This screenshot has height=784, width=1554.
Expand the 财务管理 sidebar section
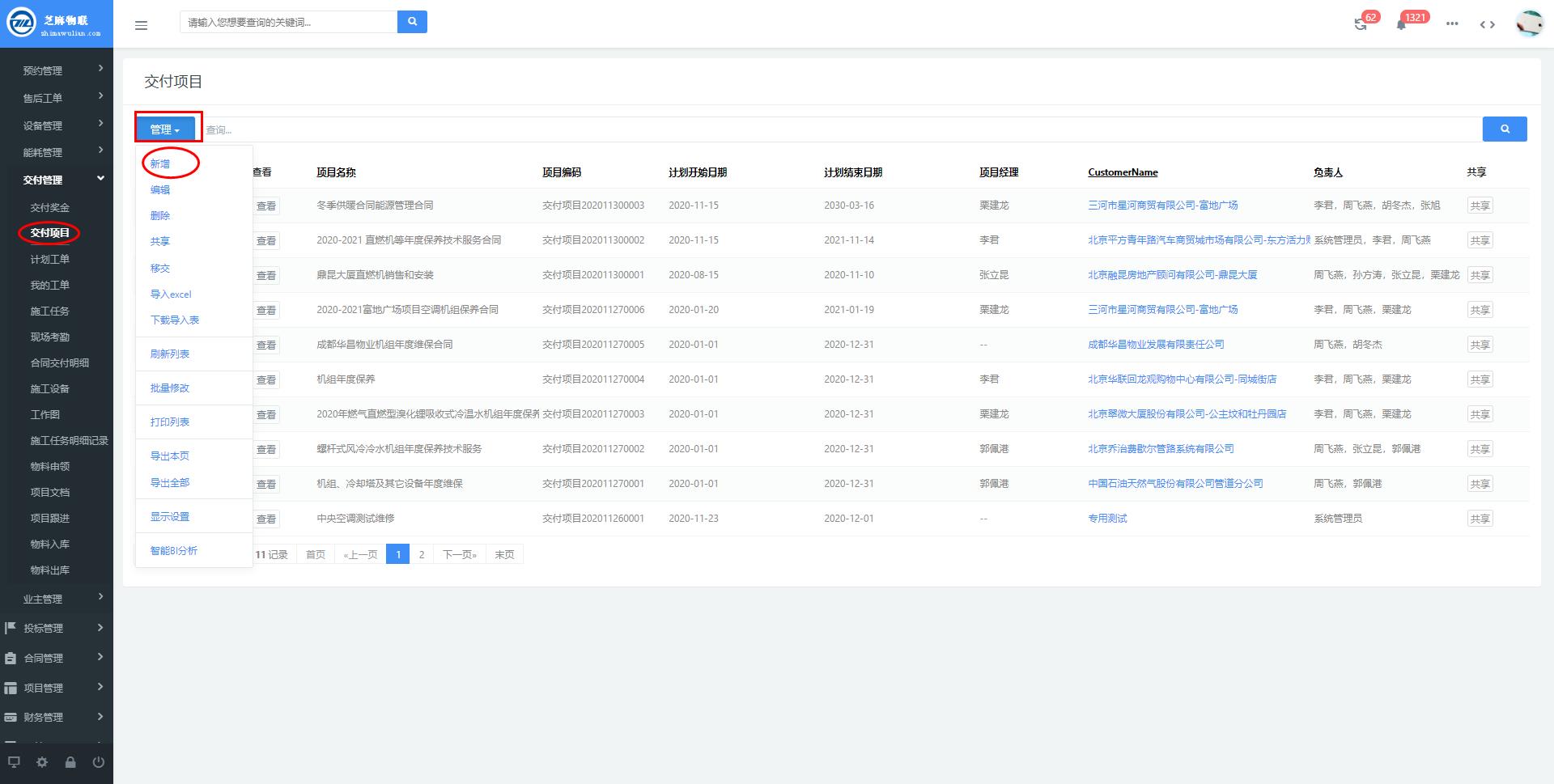click(x=57, y=717)
